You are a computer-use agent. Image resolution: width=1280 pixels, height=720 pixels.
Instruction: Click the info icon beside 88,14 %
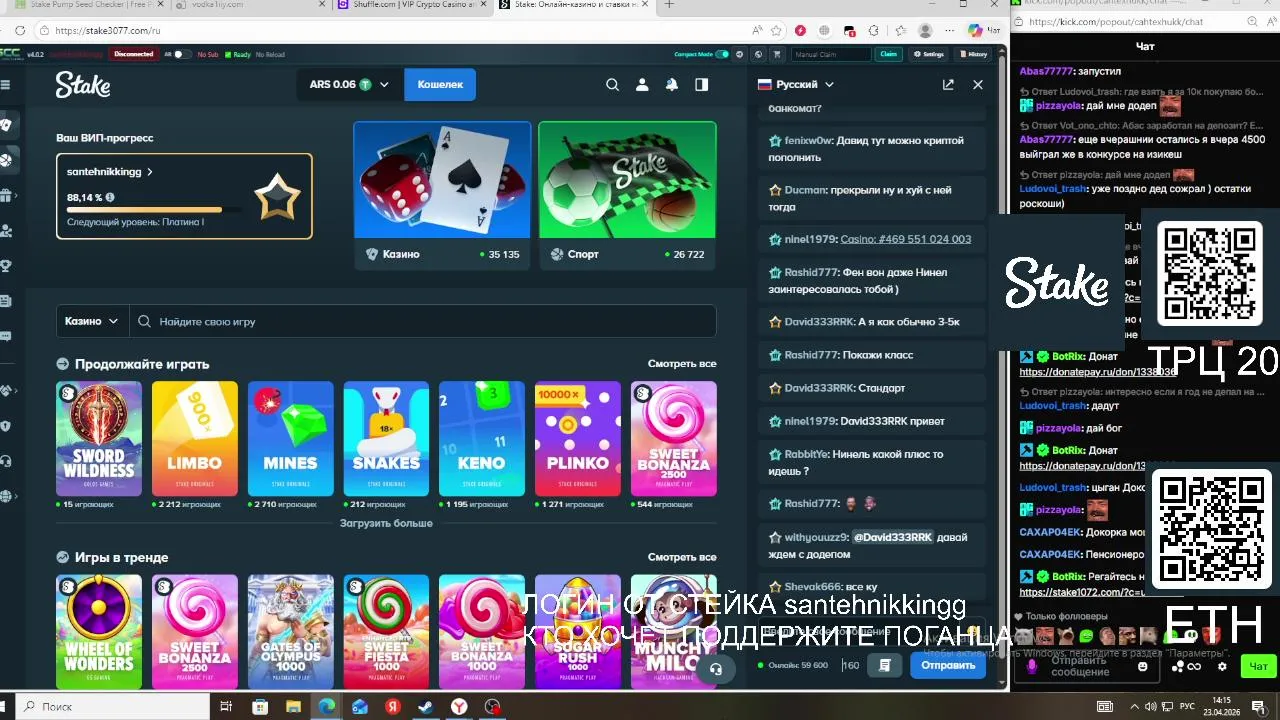(110, 198)
